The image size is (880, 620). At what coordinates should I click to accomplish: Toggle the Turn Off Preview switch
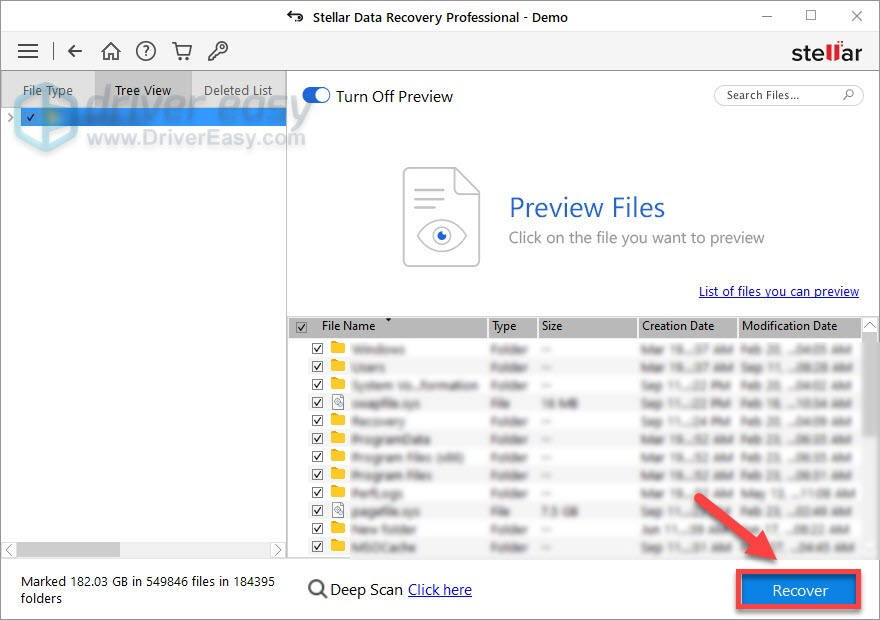(316, 95)
